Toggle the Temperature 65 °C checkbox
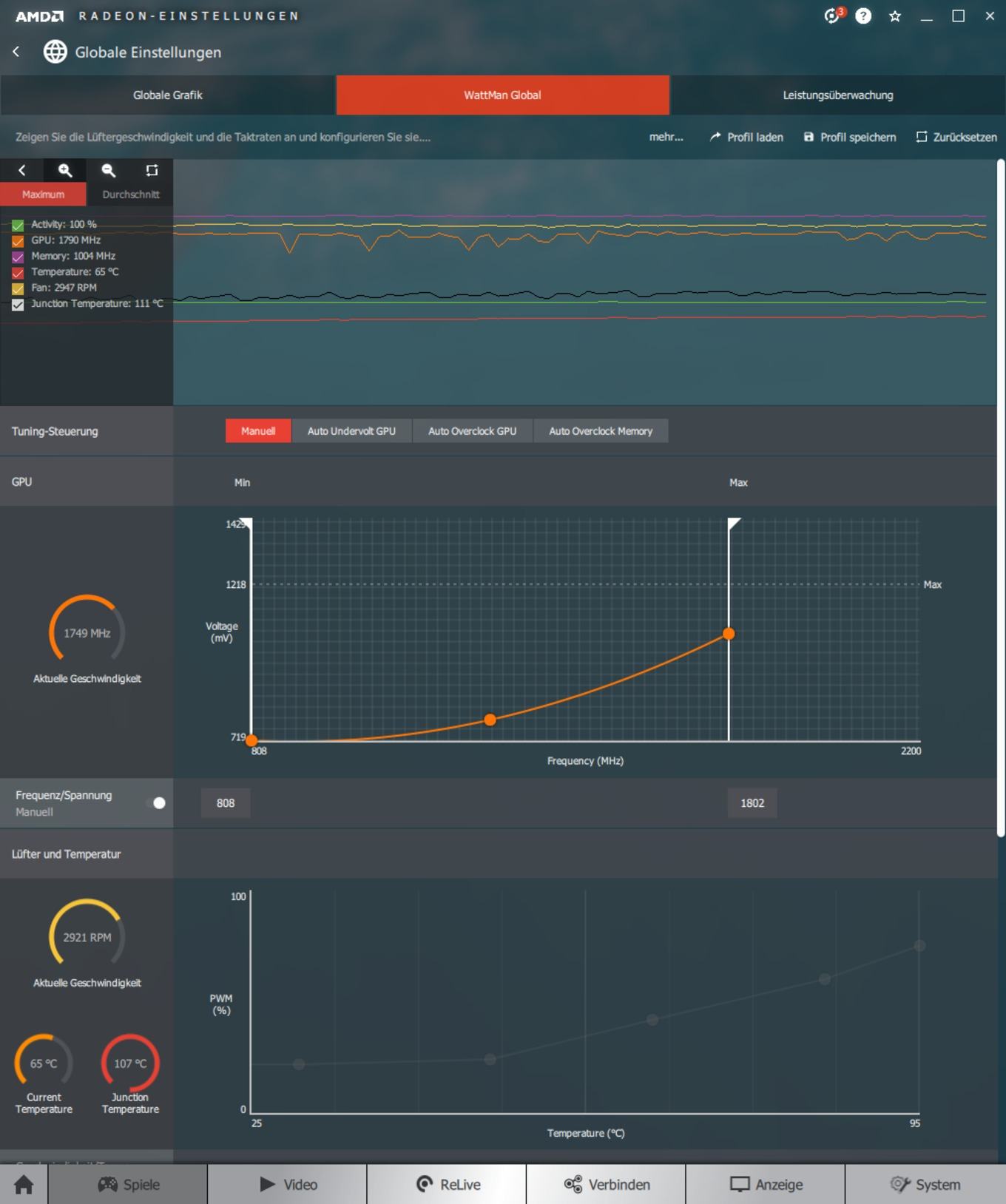 (x=18, y=273)
